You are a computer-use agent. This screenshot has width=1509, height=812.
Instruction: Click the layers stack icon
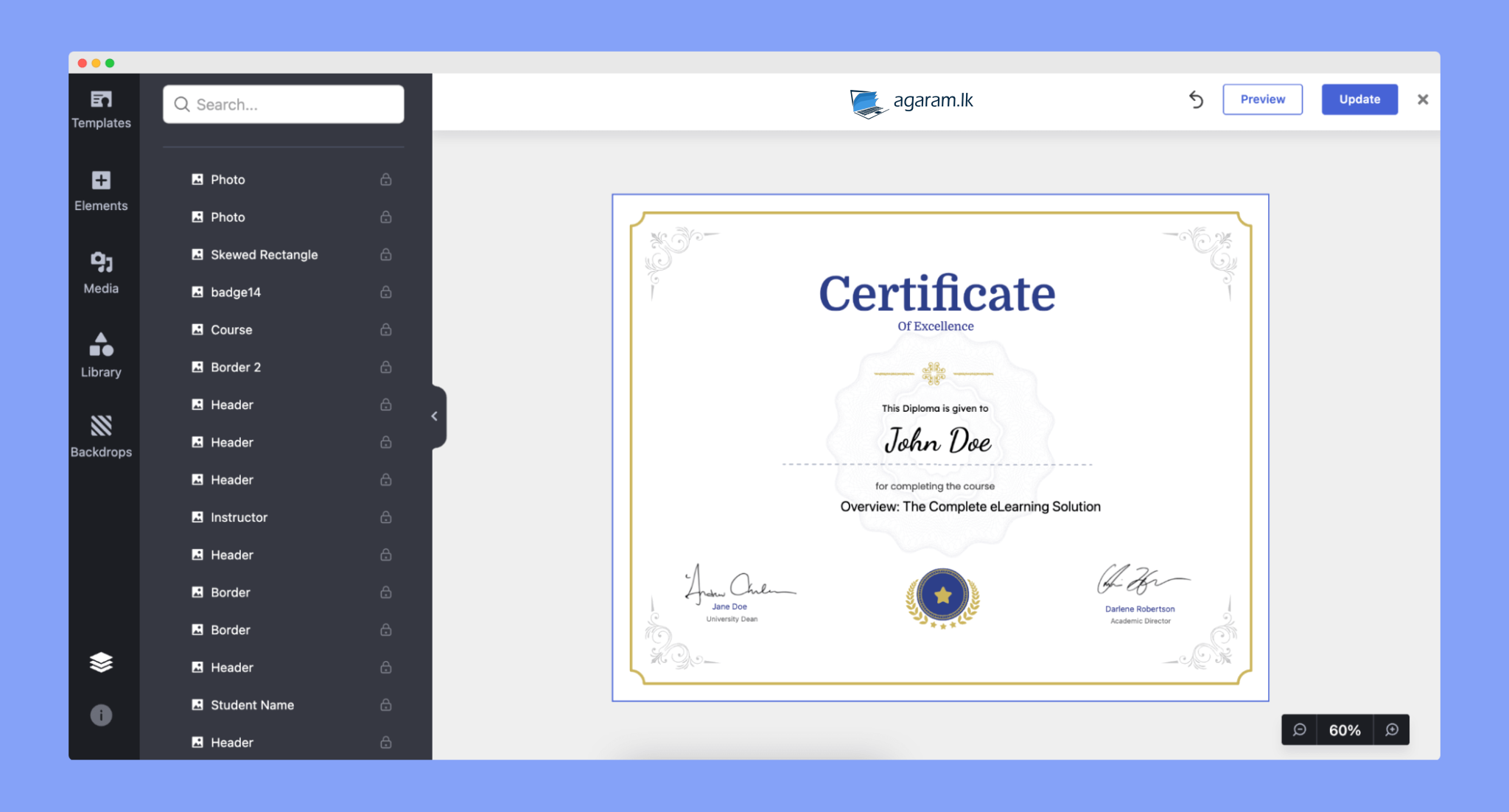point(101,662)
